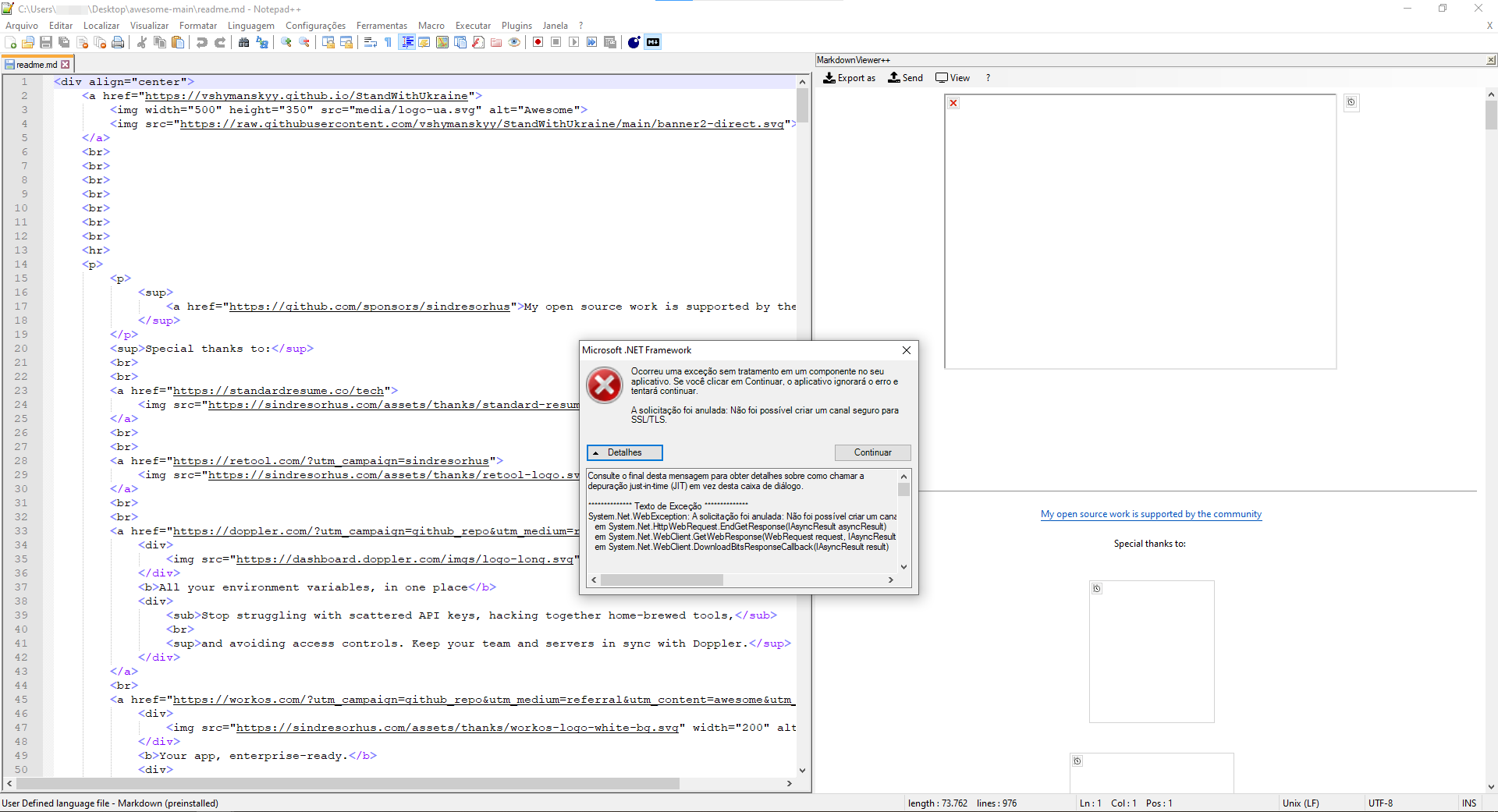
Task: Redo action with the toolbar arrow
Action: (220, 42)
